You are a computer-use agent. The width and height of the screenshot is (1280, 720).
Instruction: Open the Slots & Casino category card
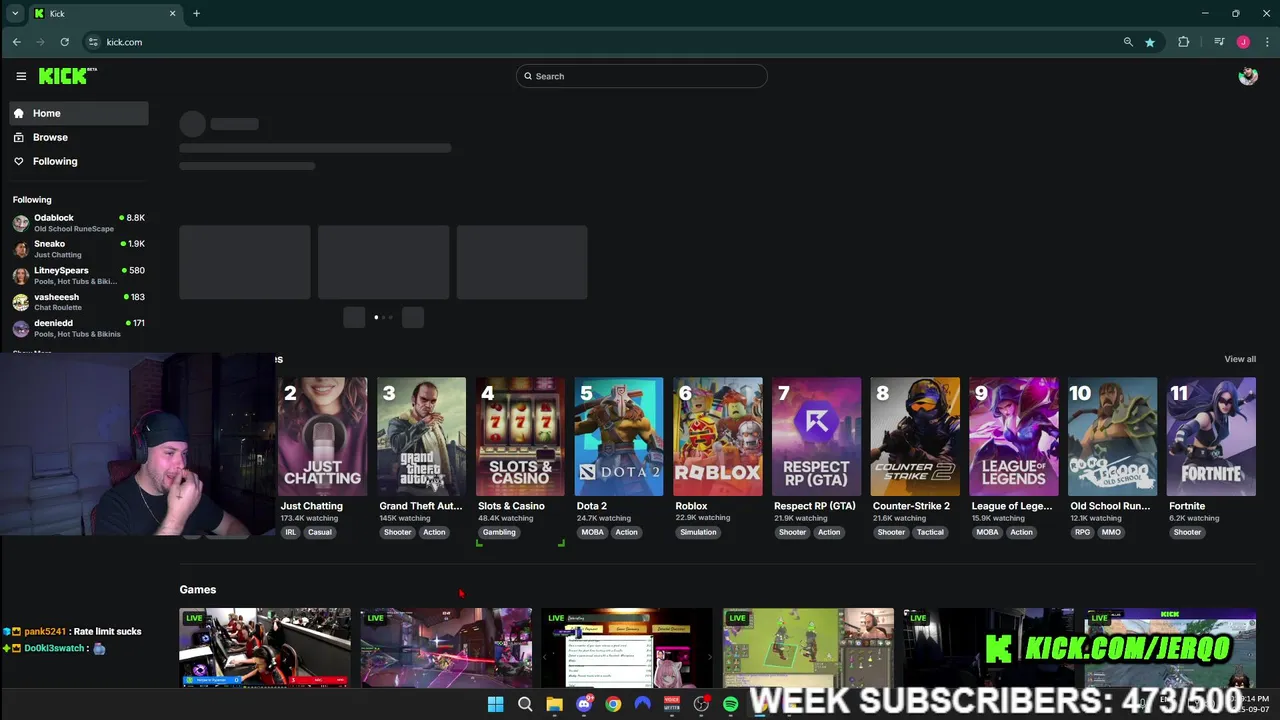520,437
